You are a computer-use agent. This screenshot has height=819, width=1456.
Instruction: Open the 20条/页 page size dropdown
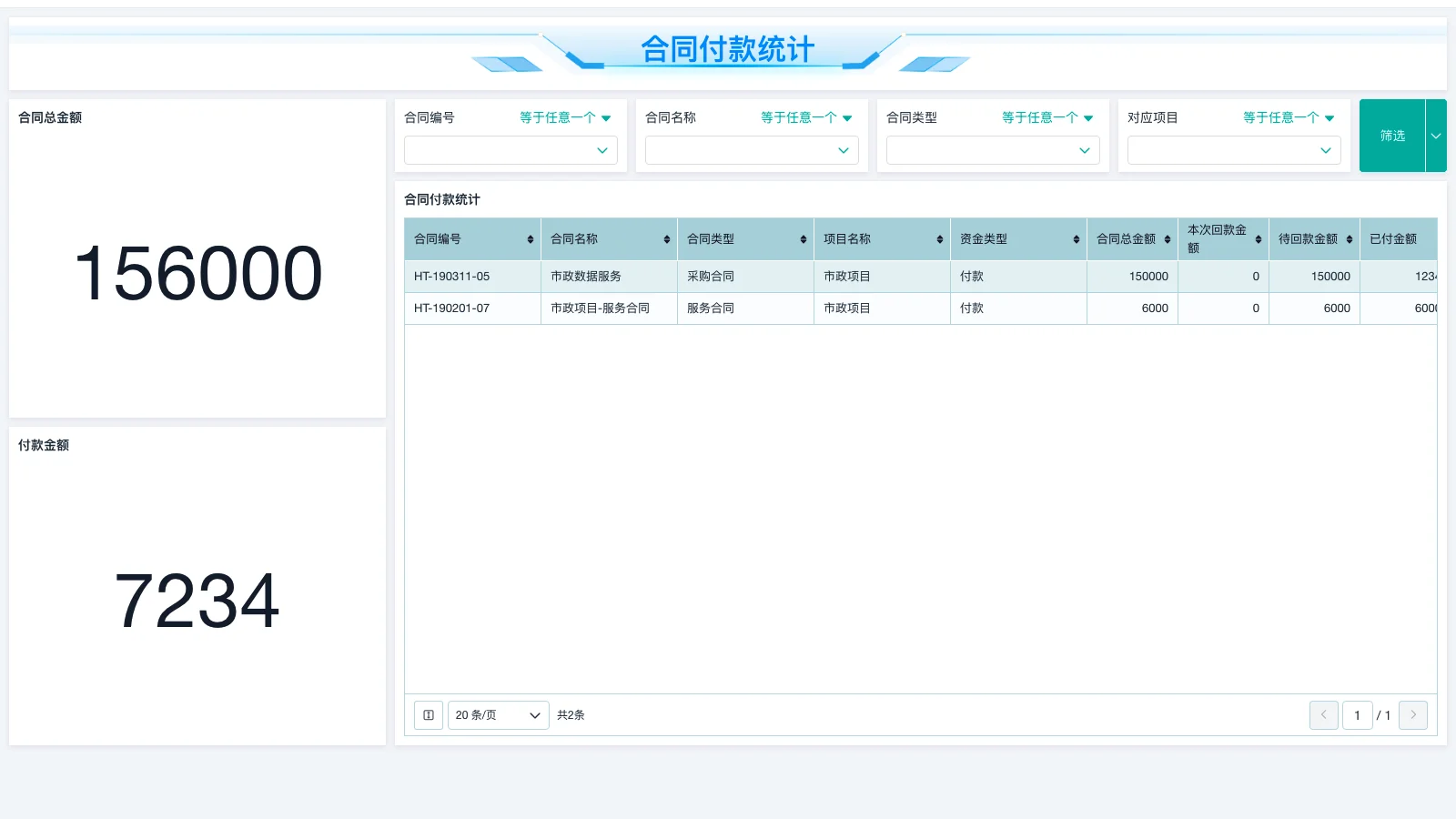[497, 715]
